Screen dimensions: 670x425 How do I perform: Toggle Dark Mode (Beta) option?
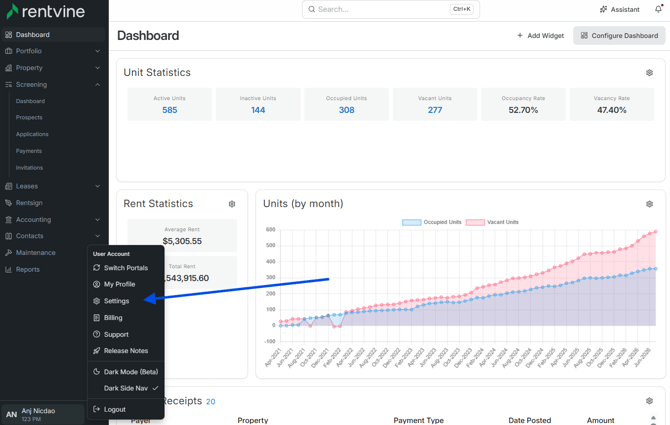(x=126, y=372)
